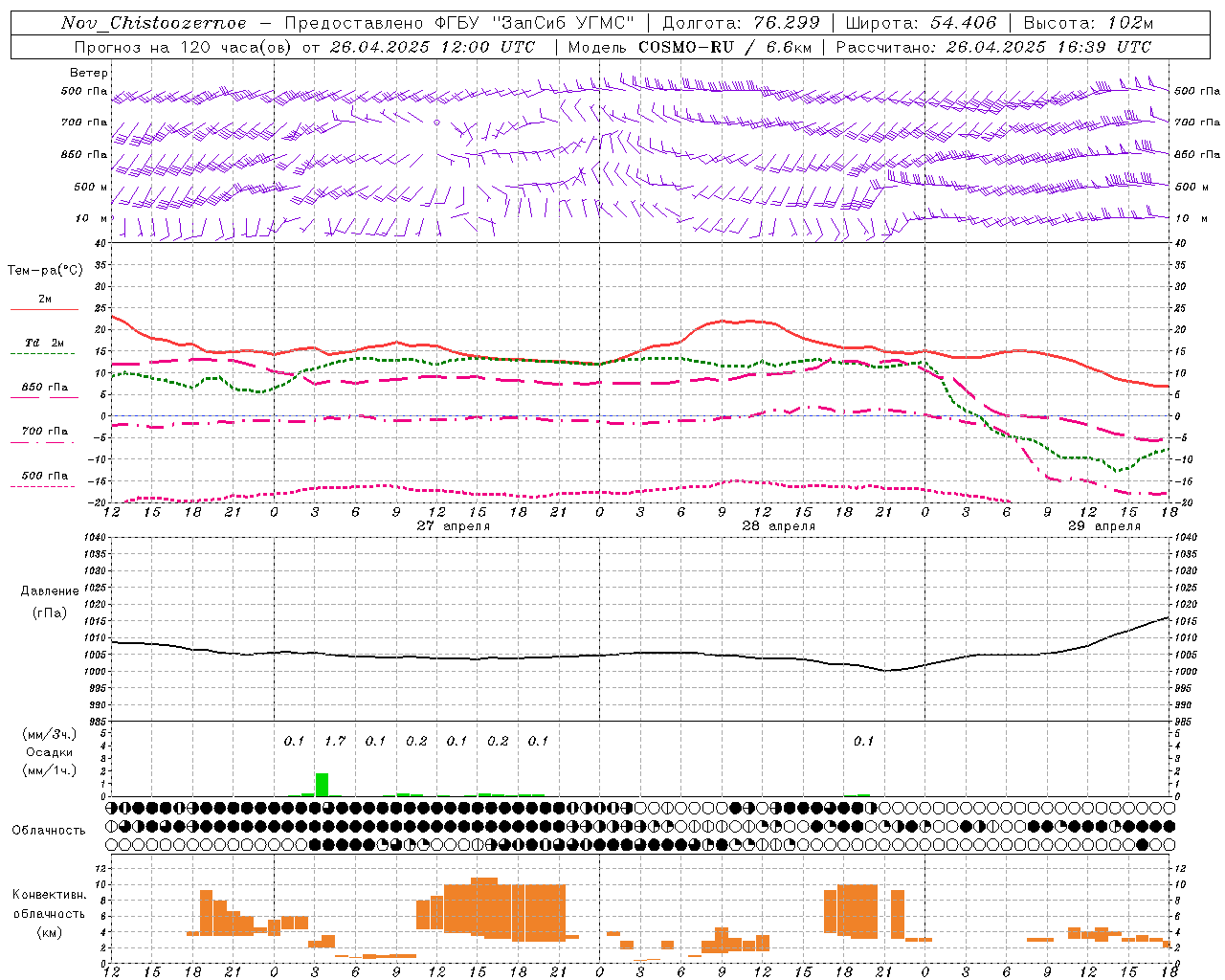This screenshot has width=1225, height=980.
Task: Click the elevation text "Высота: 102м"
Action: click(x=1088, y=23)
